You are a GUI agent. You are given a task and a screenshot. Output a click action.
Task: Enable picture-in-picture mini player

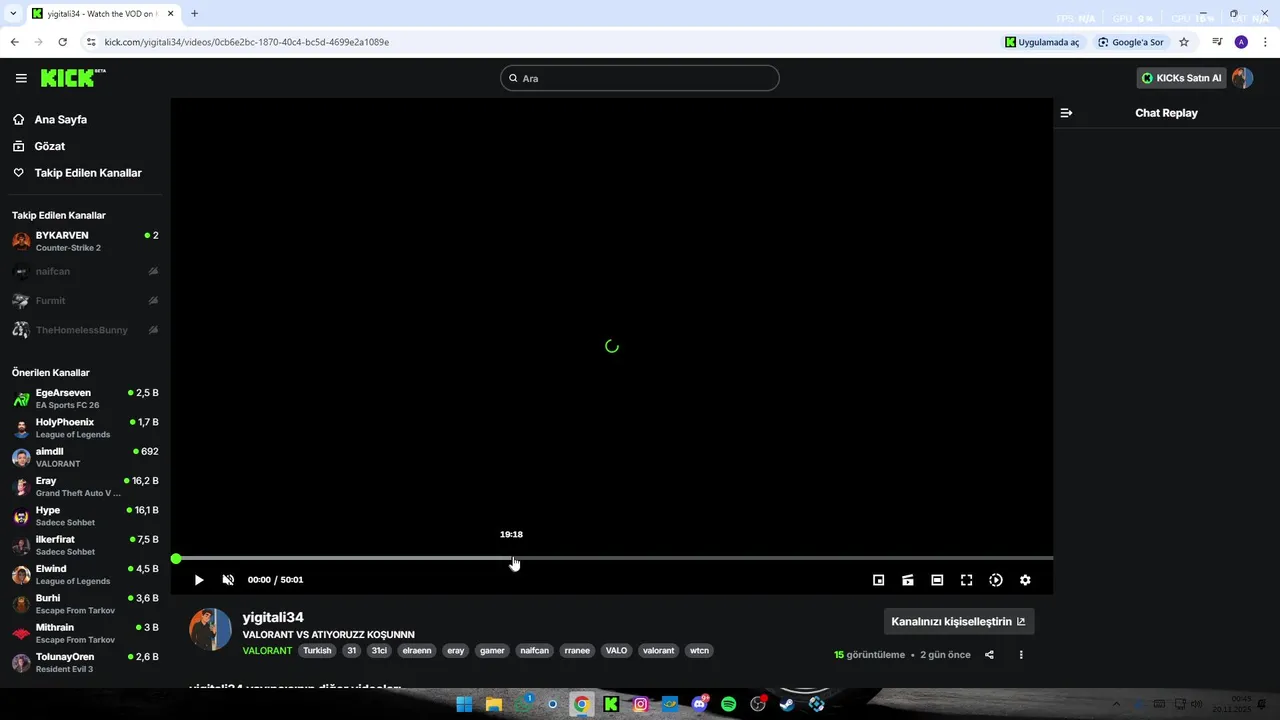pos(879,580)
